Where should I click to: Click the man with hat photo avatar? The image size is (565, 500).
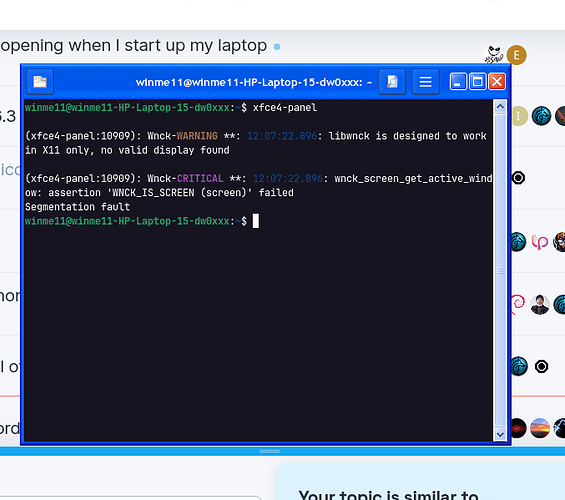coord(540,304)
